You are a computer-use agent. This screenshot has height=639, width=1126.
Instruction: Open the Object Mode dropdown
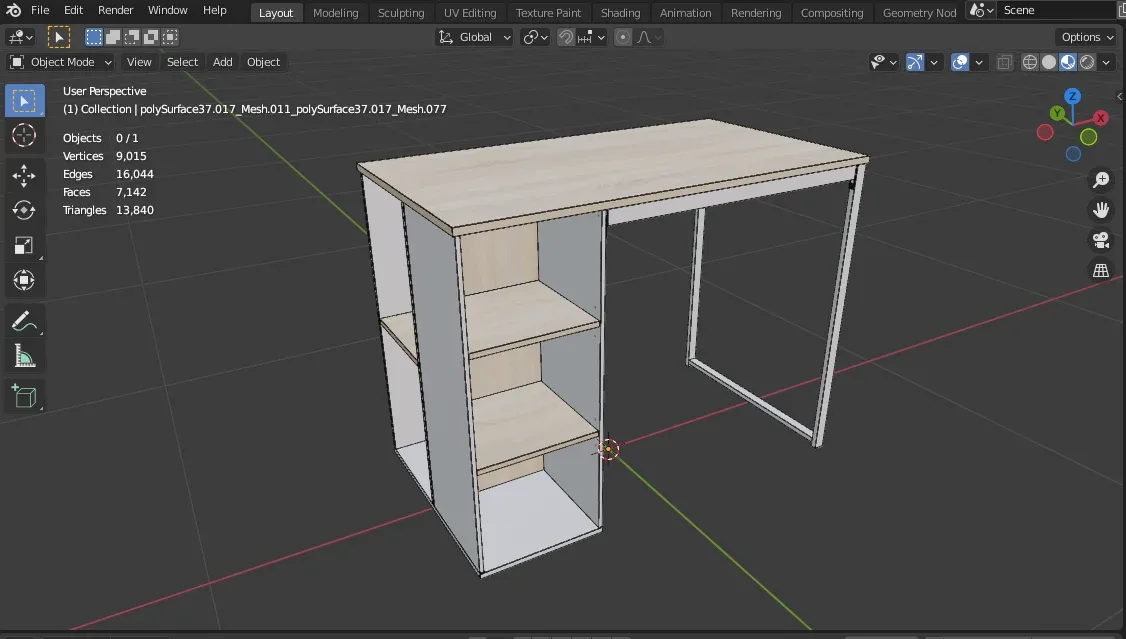(x=60, y=61)
